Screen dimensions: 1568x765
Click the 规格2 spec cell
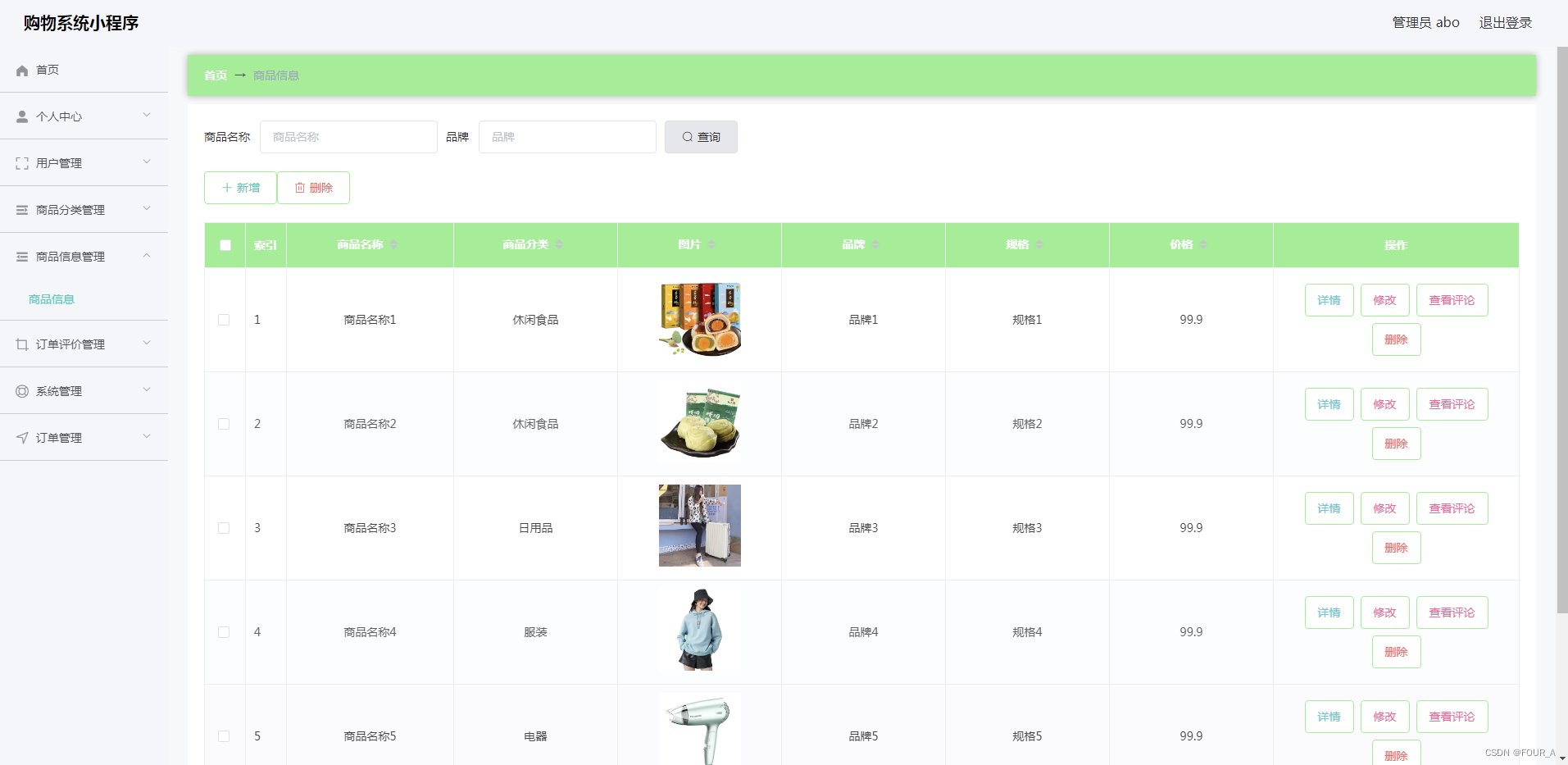tap(1027, 424)
